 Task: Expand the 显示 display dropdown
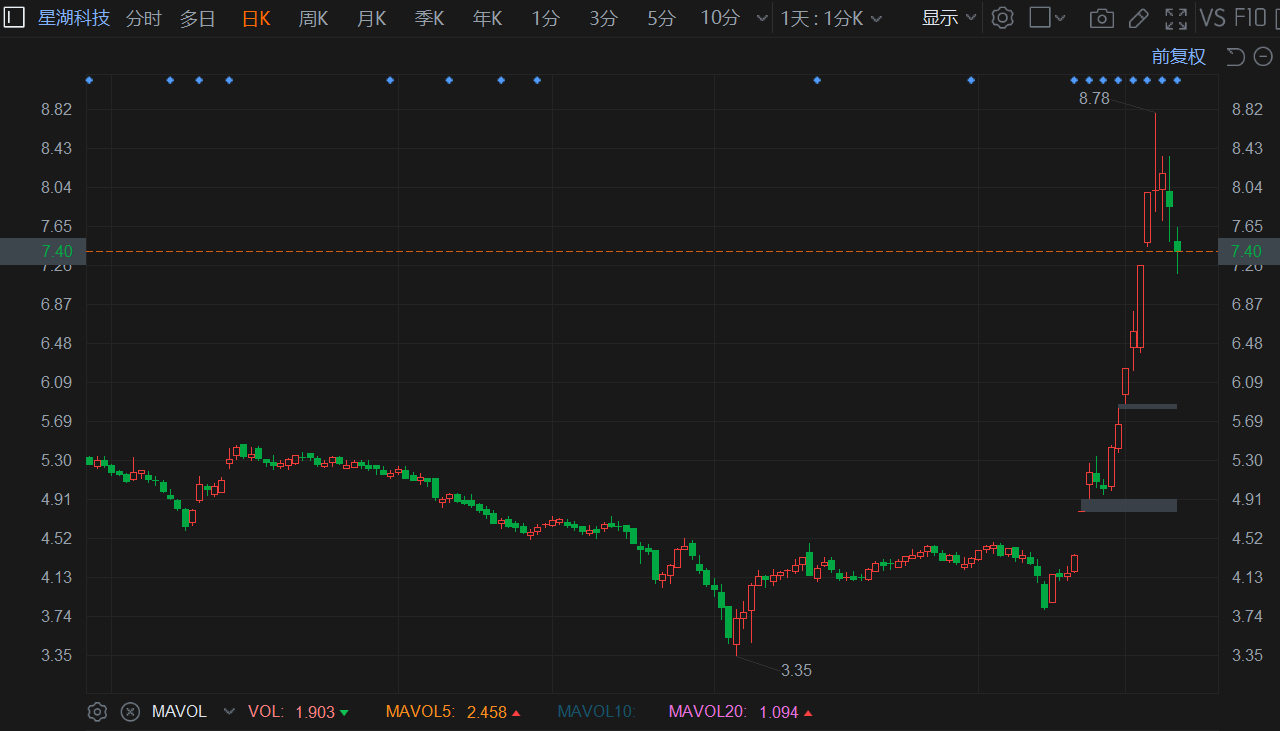point(948,18)
